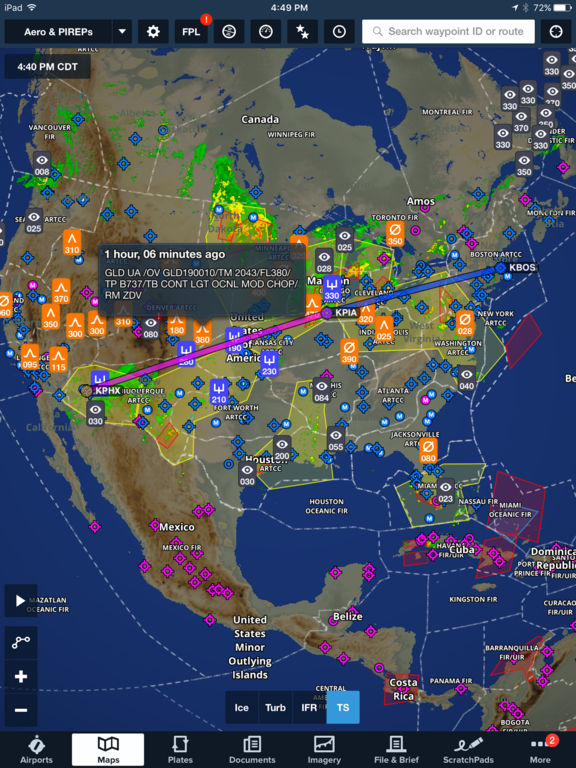Open the route drawing tool icon
The height and width of the screenshot is (768, 576).
click(x=21, y=642)
